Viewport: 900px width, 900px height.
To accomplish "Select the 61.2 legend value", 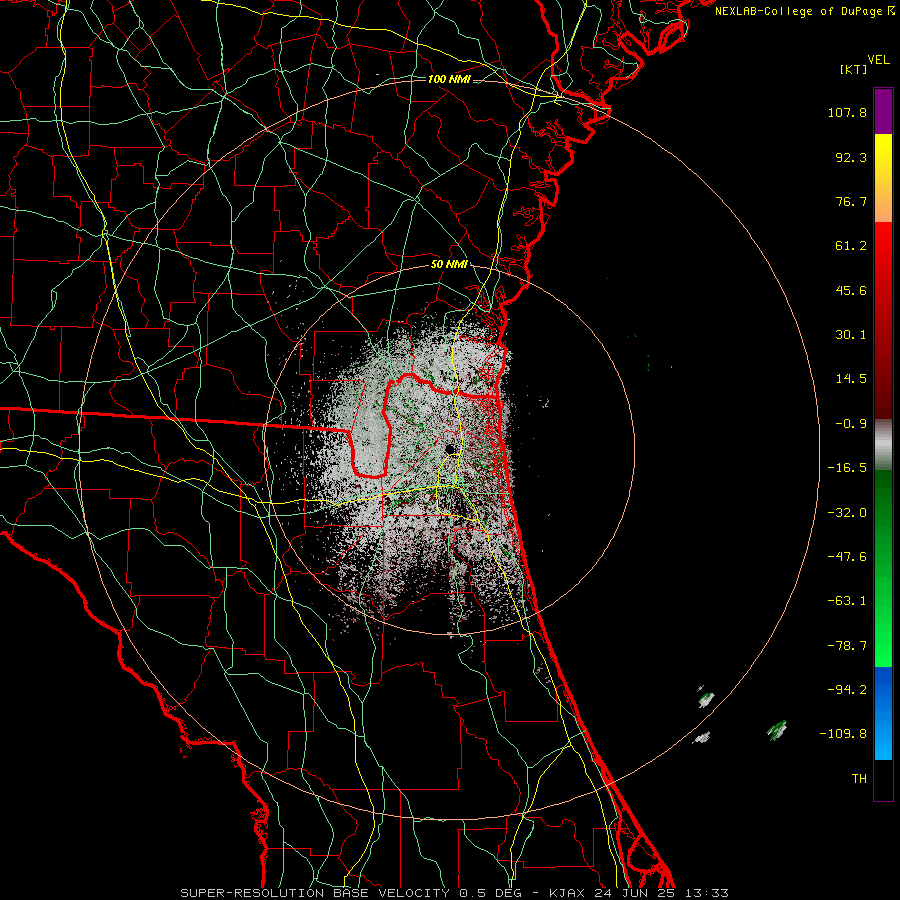I will tap(851, 246).
